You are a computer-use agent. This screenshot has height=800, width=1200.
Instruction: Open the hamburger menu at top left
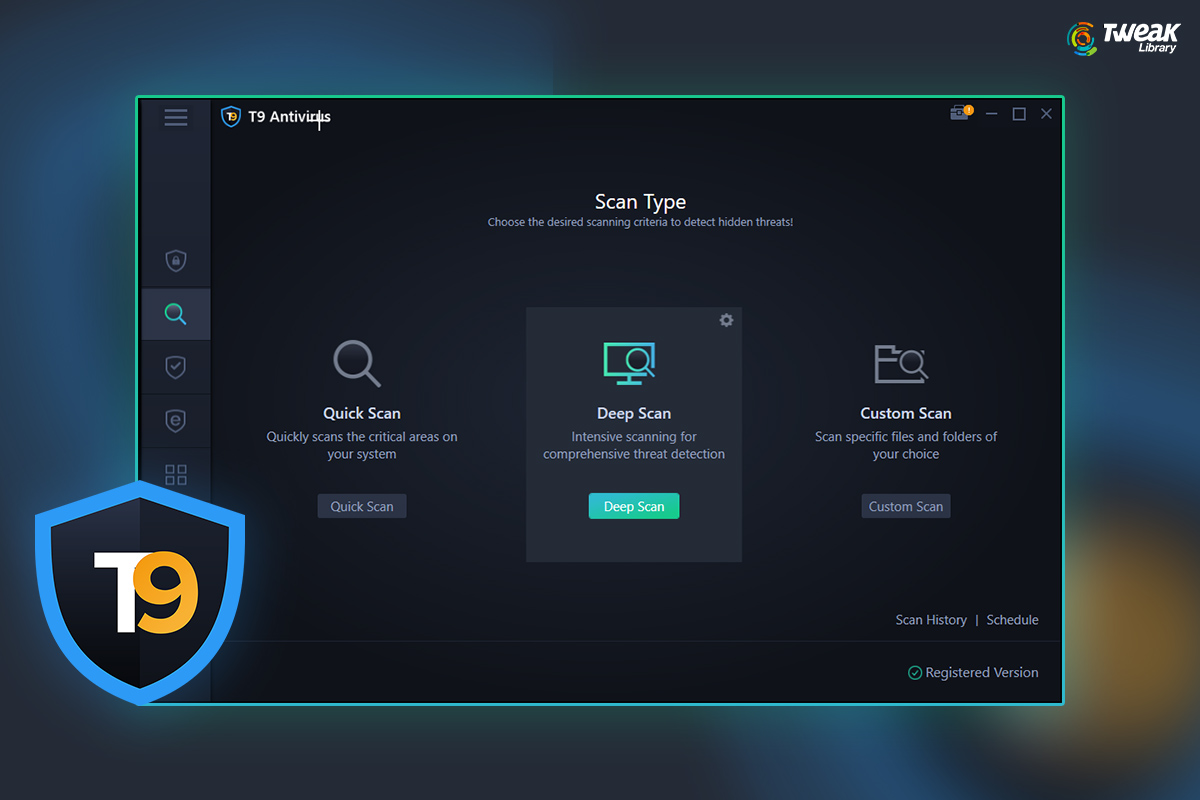coord(176,117)
